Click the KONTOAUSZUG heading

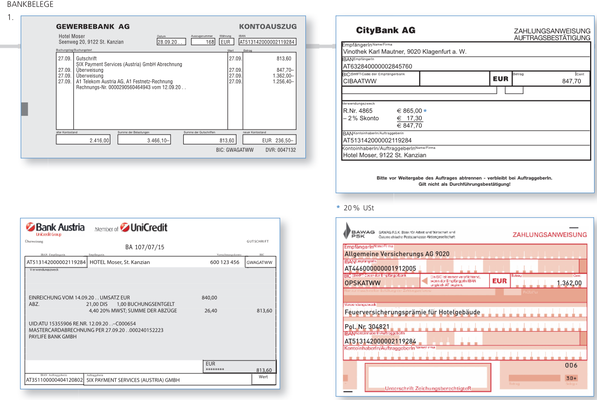pos(268,27)
